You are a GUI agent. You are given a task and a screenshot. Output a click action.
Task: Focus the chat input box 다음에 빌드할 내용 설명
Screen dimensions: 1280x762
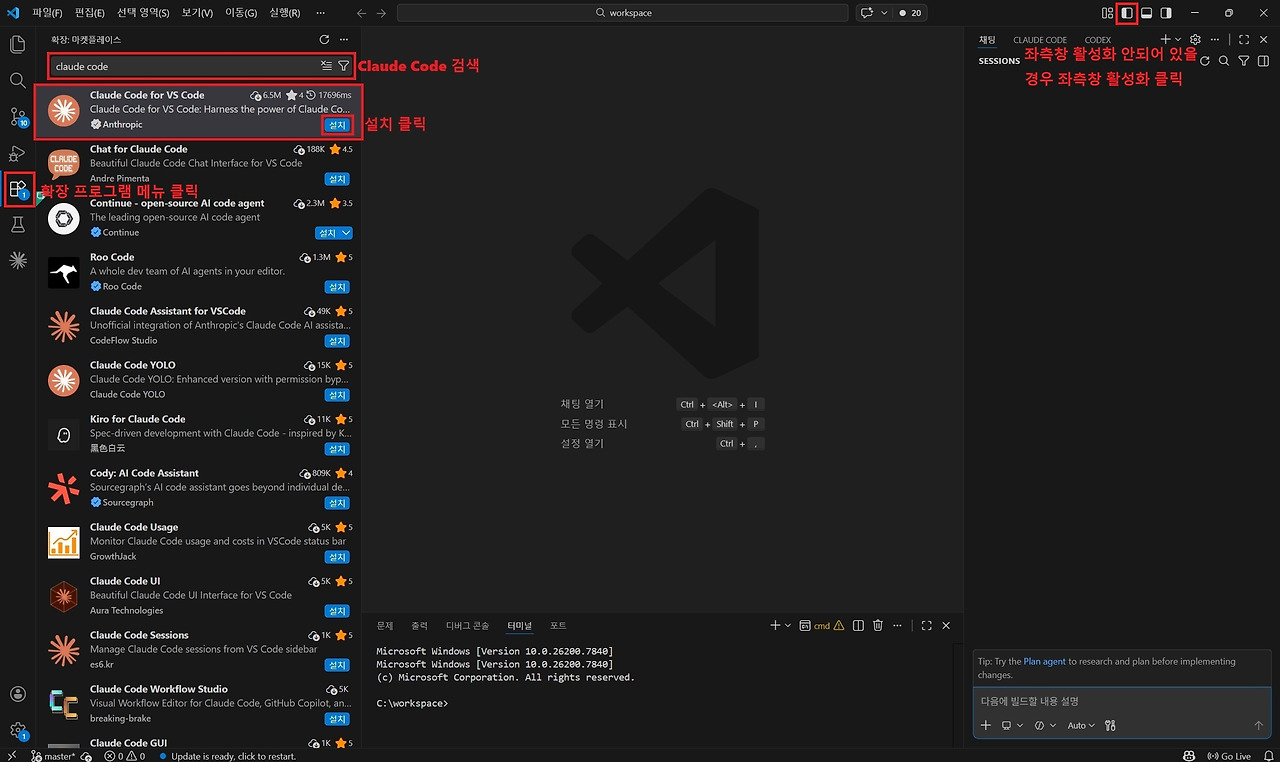[x=1120, y=701]
